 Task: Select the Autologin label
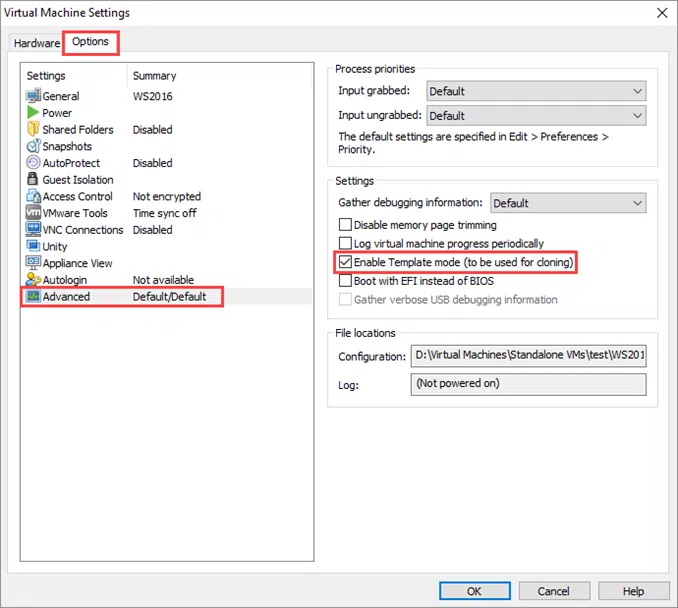click(x=65, y=280)
